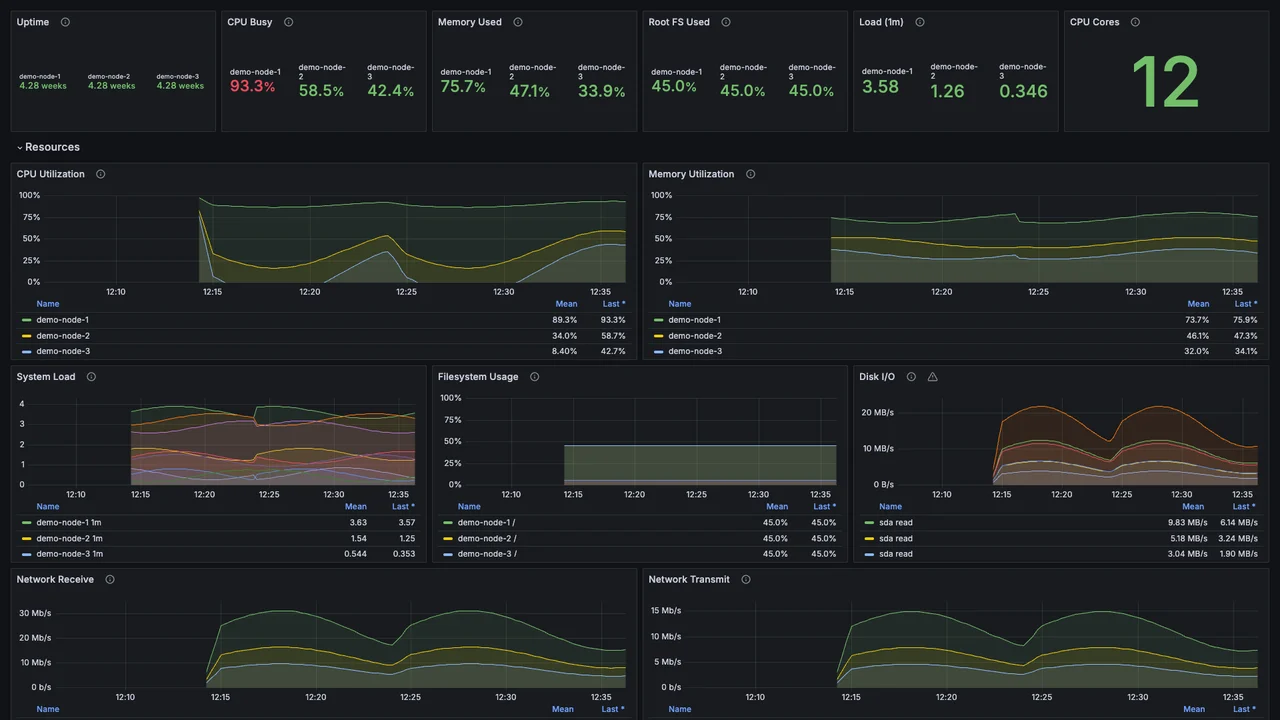
Task: Toggle demo-node-1 1m series in System Load legend
Action: [x=69, y=522]
